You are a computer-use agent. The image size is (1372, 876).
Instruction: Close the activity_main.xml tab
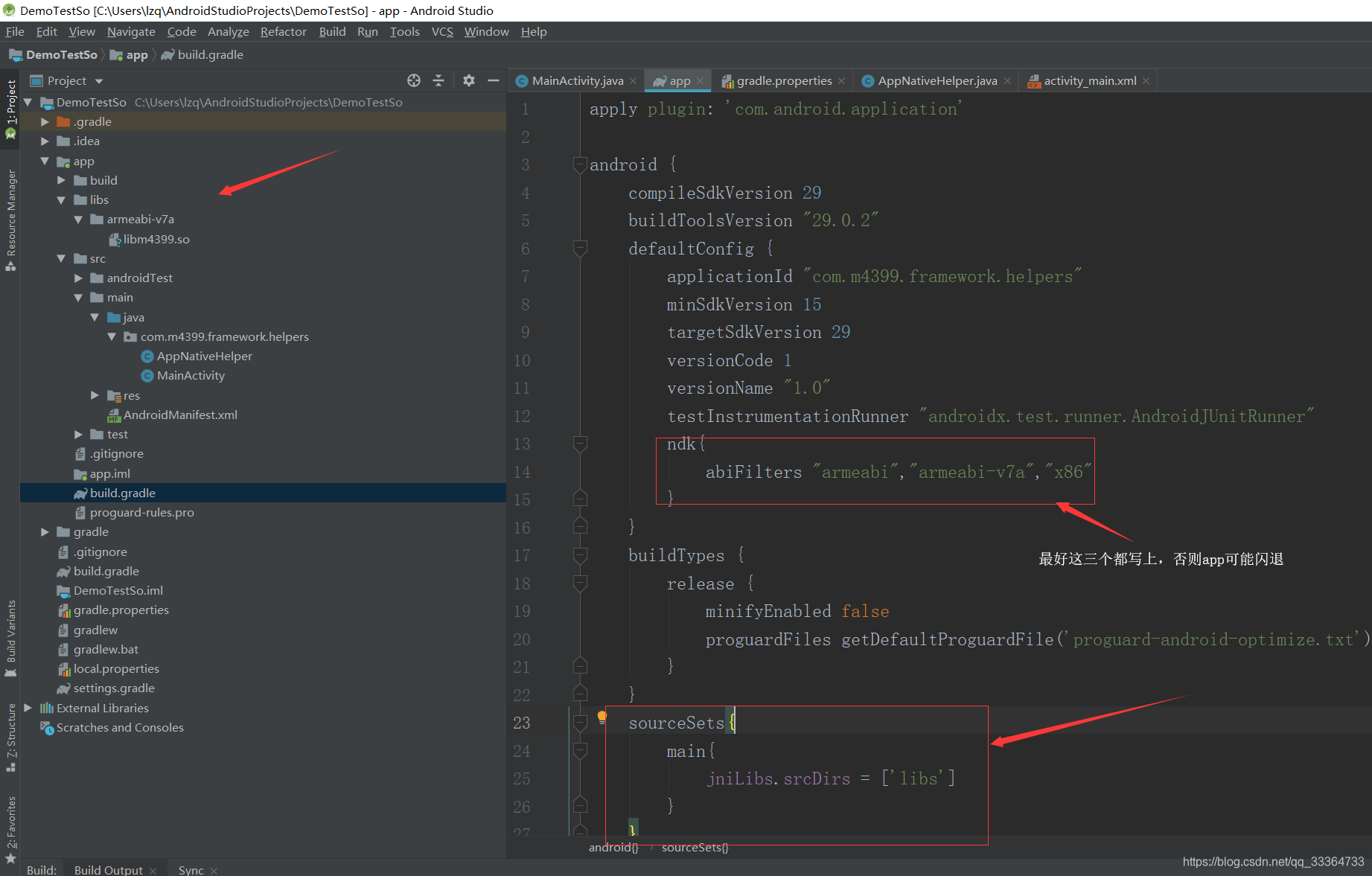click(1146, 81)
